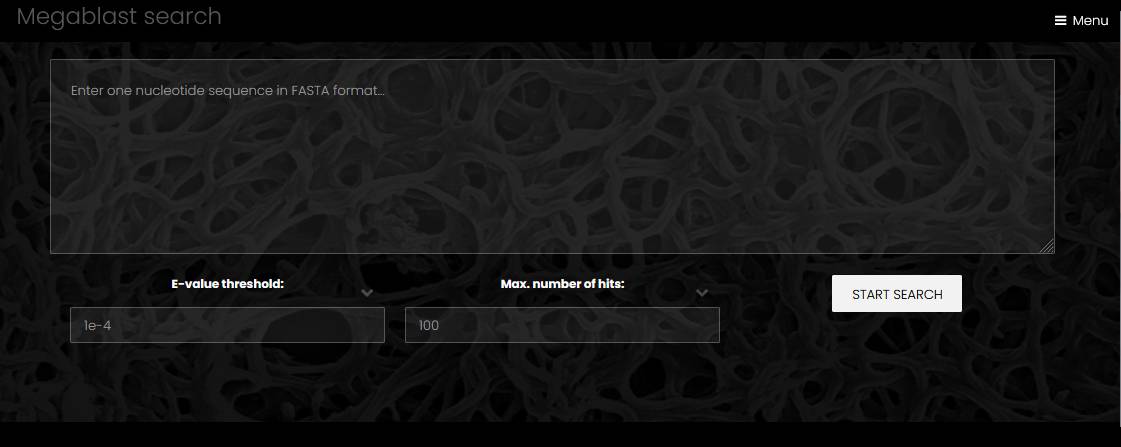Launch the megablast query with START SEARCH

point(897,294)
